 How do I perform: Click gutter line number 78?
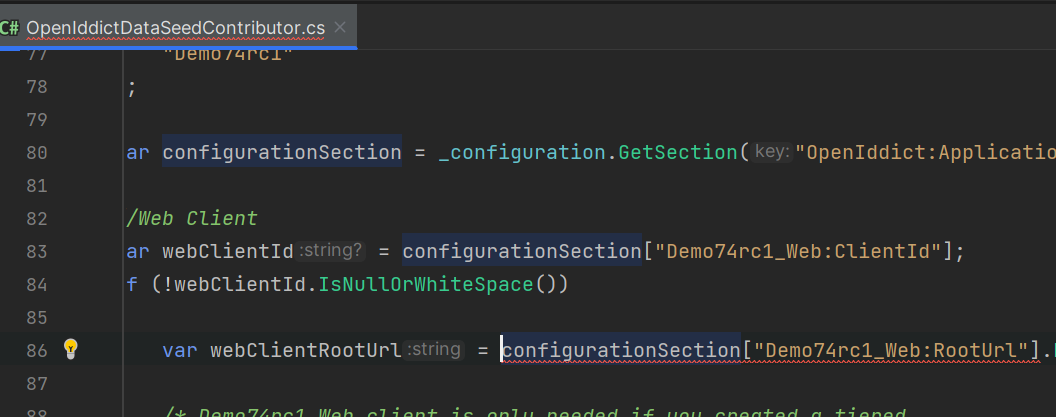click(x=36, y=87)
